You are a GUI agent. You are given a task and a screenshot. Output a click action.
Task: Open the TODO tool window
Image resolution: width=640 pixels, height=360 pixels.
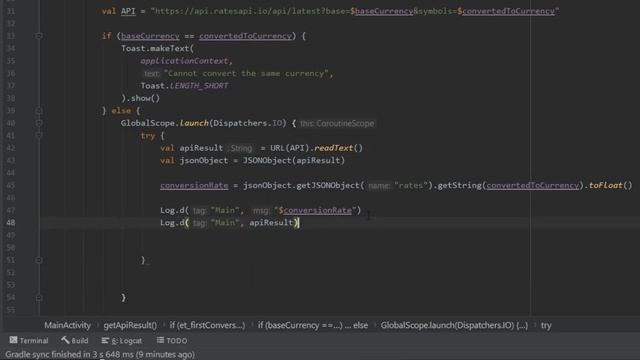[x=171, y=340]
